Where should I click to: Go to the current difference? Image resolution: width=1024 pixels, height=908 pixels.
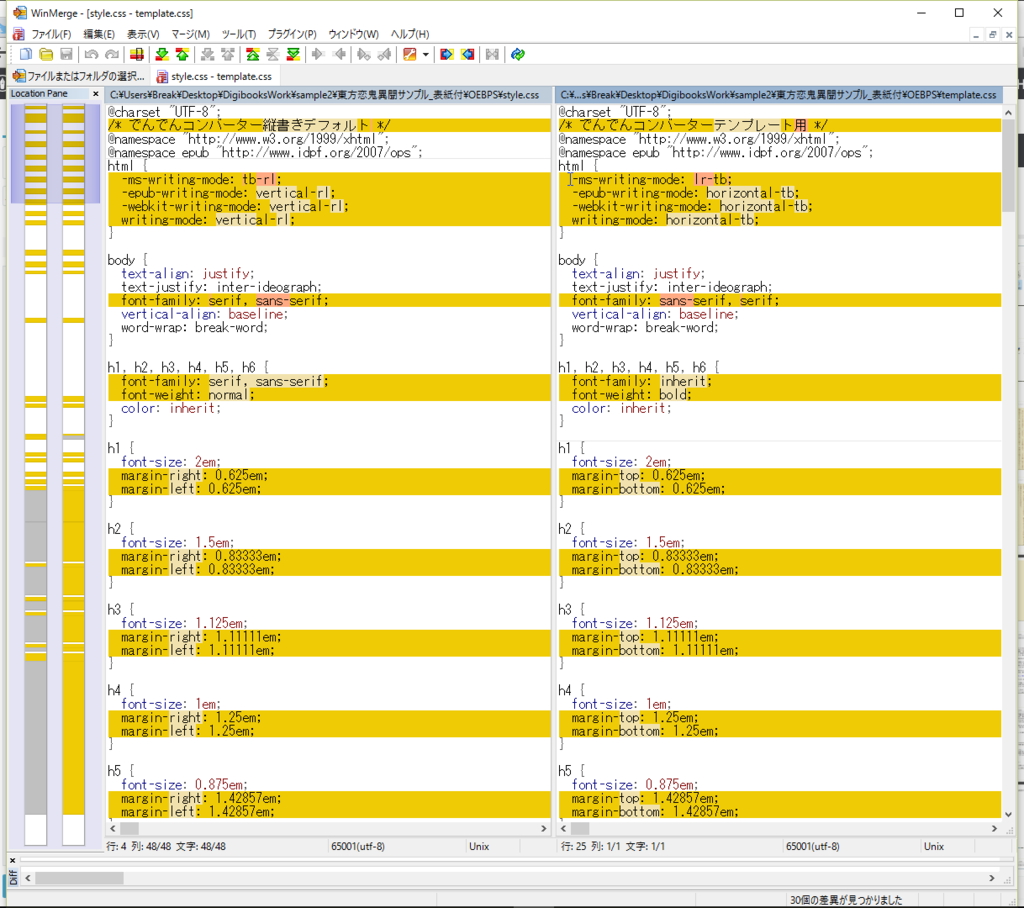click(273, 54)
